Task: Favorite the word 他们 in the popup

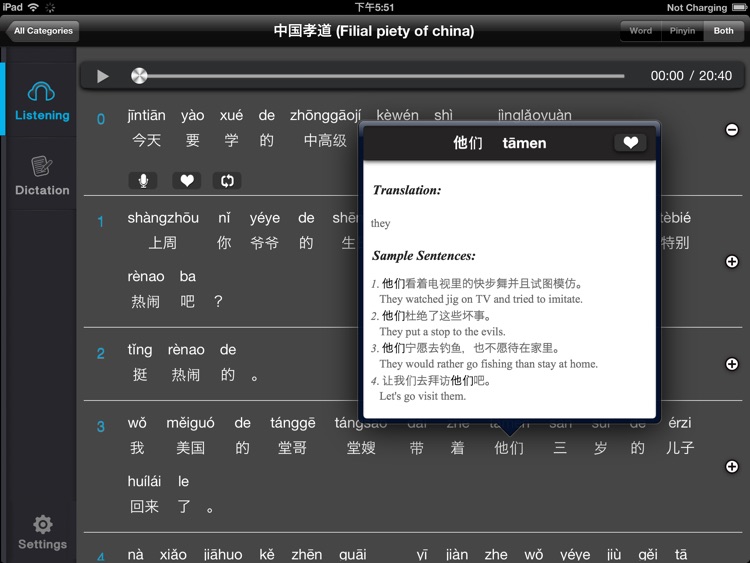Action: tap(630, 143)
